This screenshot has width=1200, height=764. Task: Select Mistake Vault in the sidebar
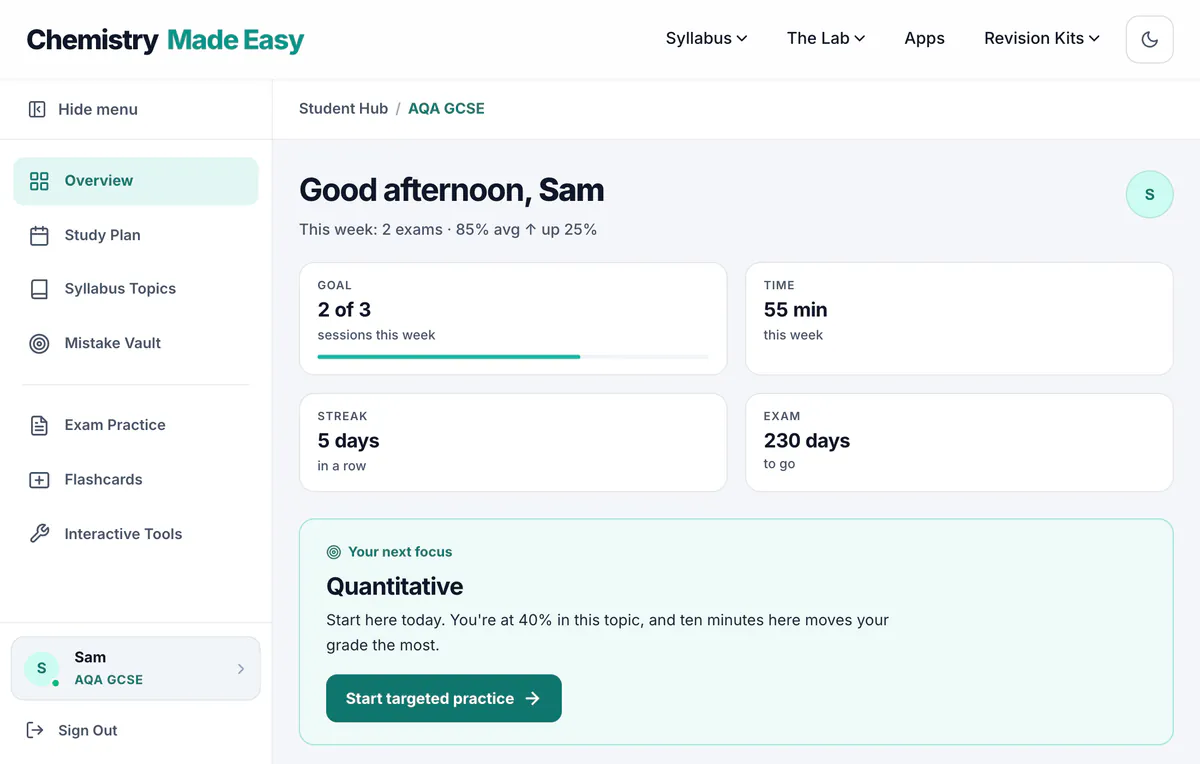136,343
